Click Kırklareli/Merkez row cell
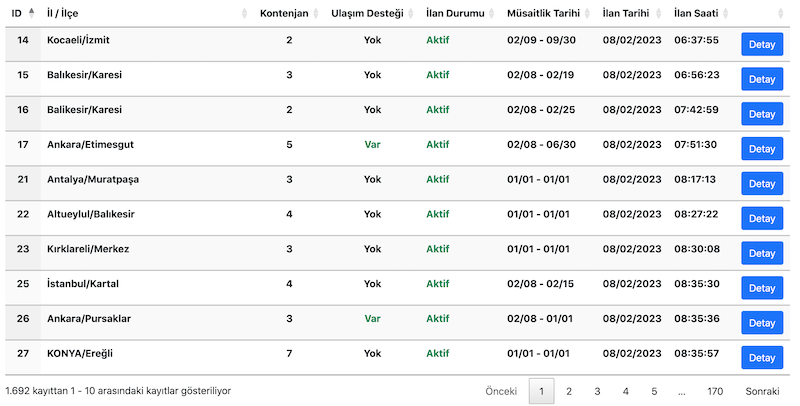The image size is (800, 406). [x=88, y=249]
